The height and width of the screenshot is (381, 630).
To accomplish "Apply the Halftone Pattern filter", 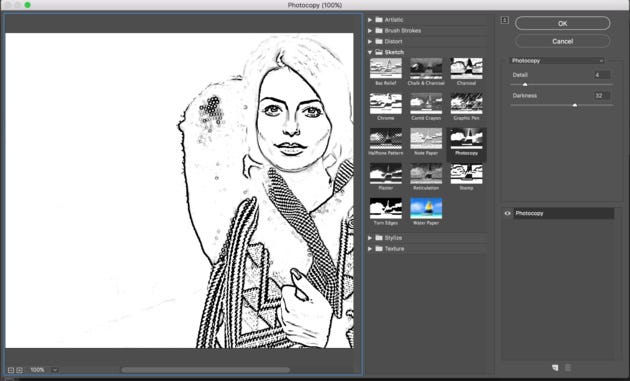I will pyautogui.click(x=385, y=139).
